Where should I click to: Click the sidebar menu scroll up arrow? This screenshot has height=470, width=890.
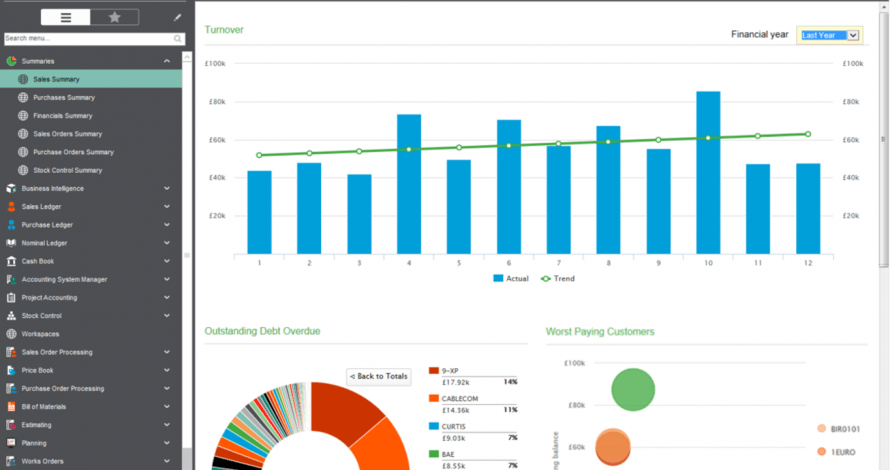[x=187, y=57]
